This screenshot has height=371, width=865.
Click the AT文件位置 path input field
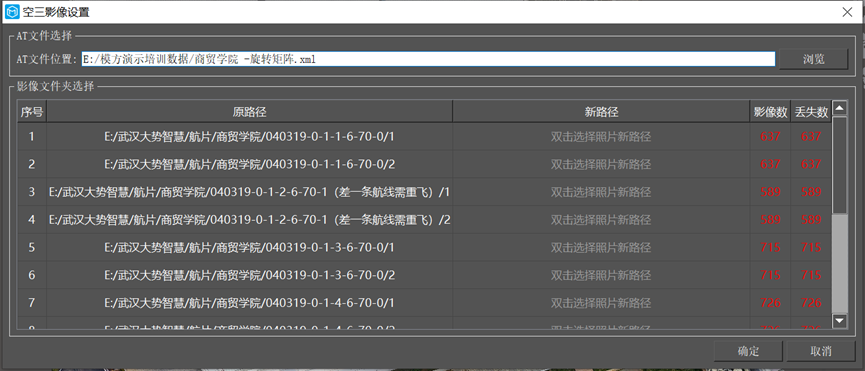pos(428,59)
